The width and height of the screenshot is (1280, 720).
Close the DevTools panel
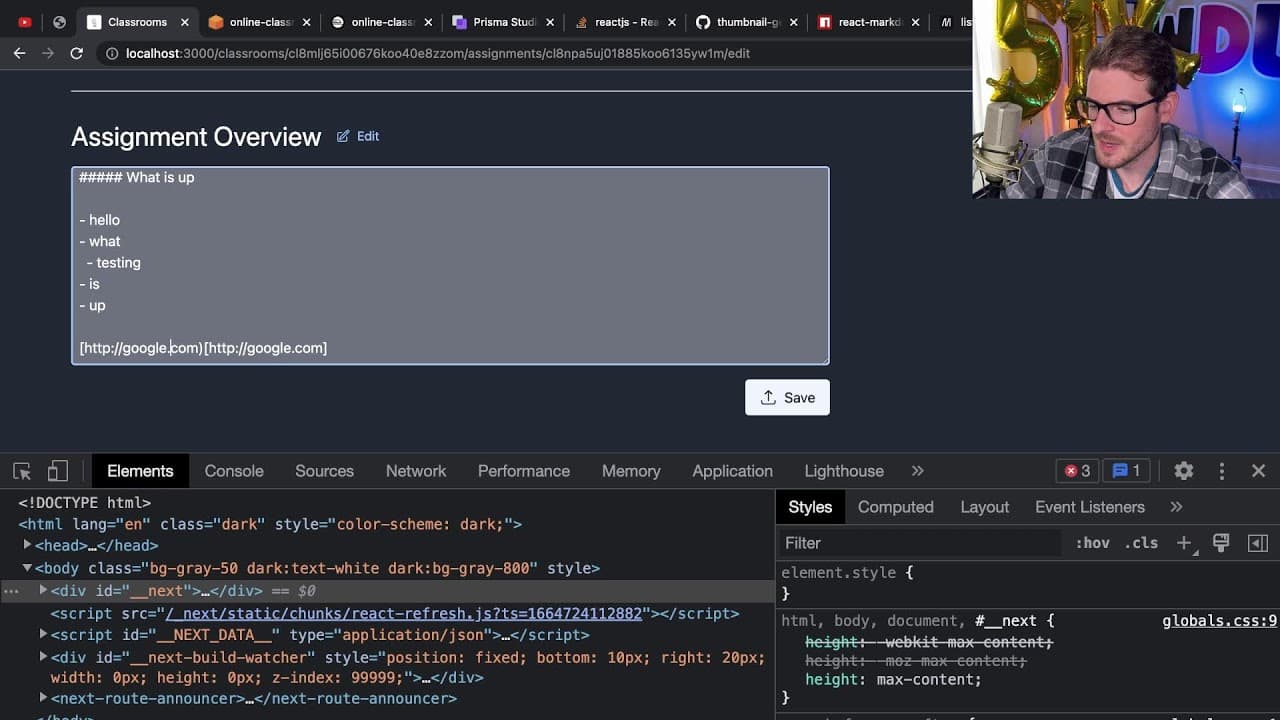(1258, 471)
